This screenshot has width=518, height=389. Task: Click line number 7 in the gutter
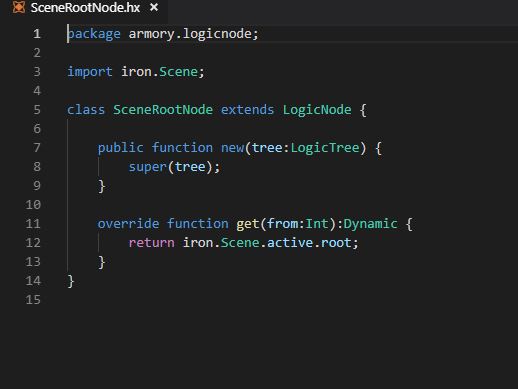(x=37, y=148)
